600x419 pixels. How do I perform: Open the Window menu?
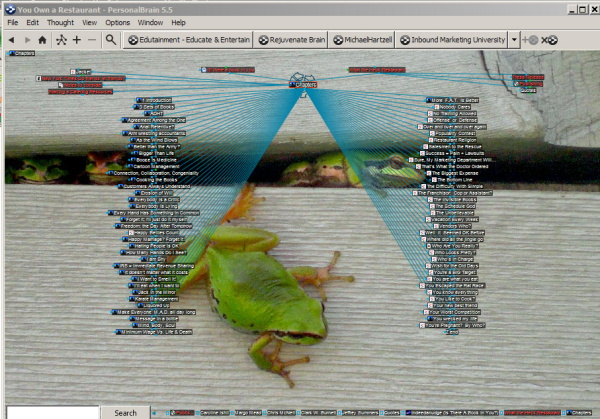(x=151, y=21)
